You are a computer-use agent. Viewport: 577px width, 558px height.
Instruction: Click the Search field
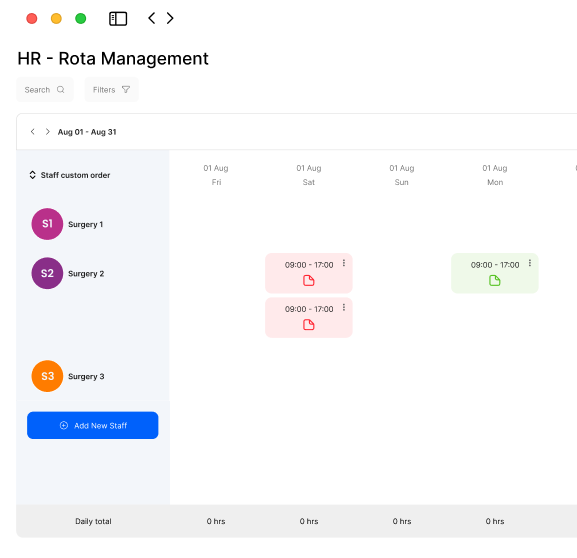[x=45, y=89]
